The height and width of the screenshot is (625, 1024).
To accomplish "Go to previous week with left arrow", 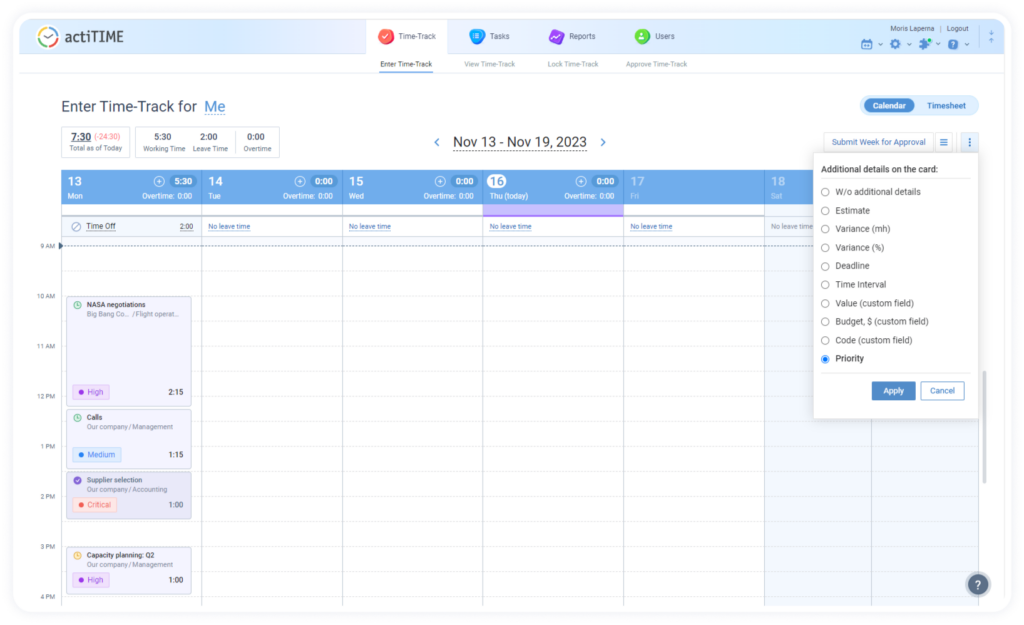I will pos(437,142).
